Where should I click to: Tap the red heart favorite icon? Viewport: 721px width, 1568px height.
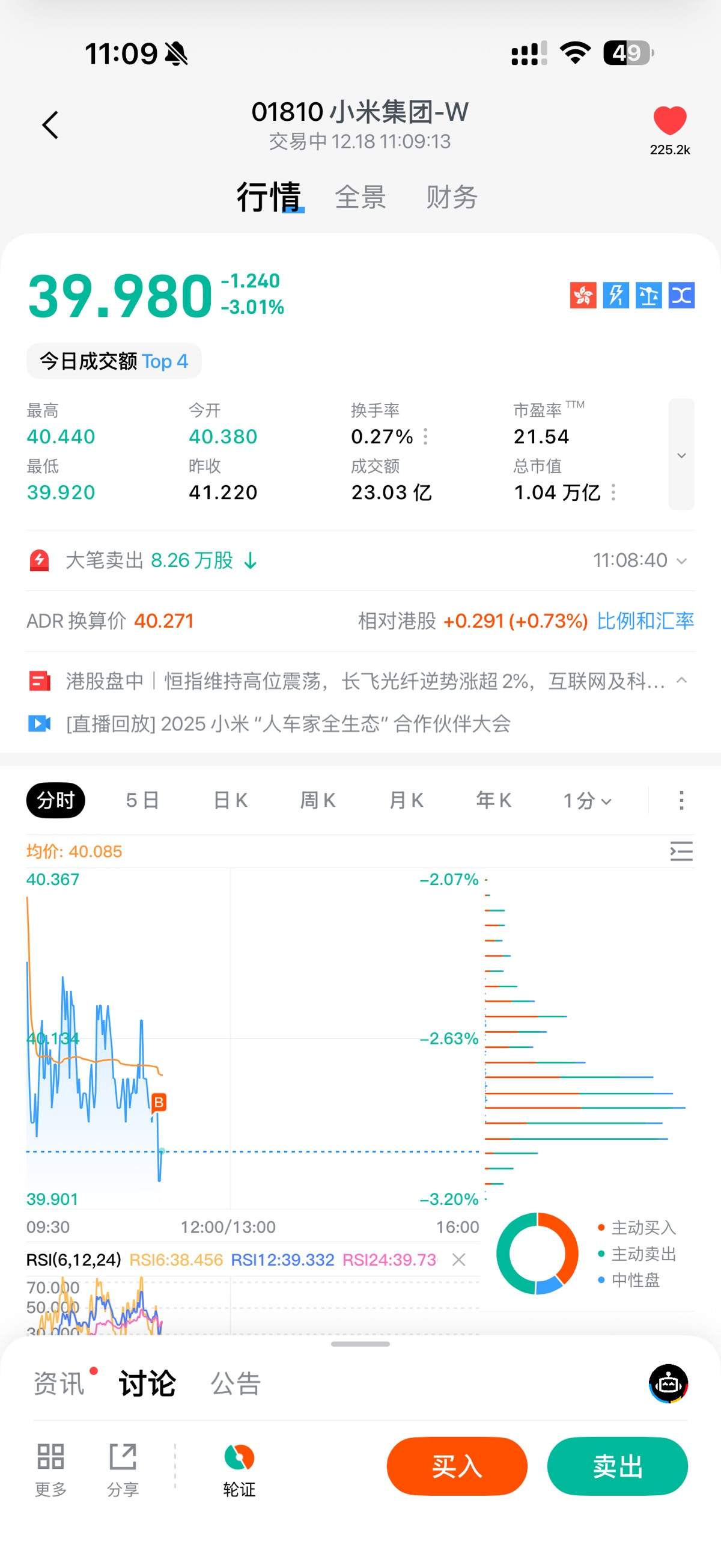669,120
